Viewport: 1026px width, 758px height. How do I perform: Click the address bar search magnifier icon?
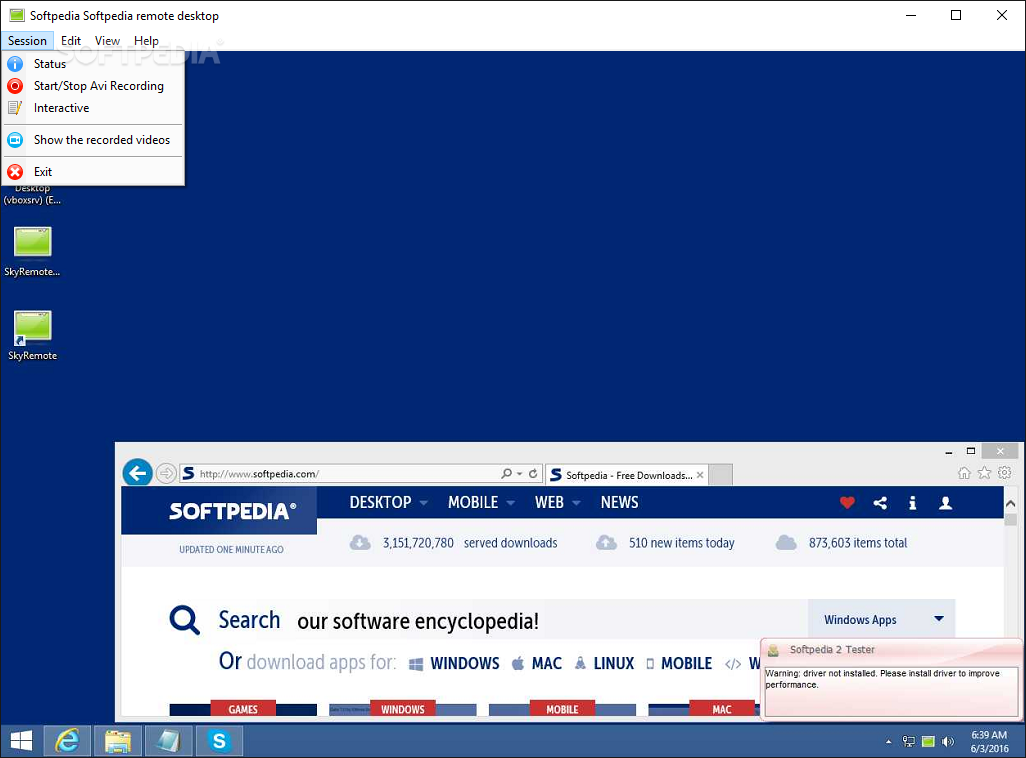pyautogui.click(x=506, y=473)
